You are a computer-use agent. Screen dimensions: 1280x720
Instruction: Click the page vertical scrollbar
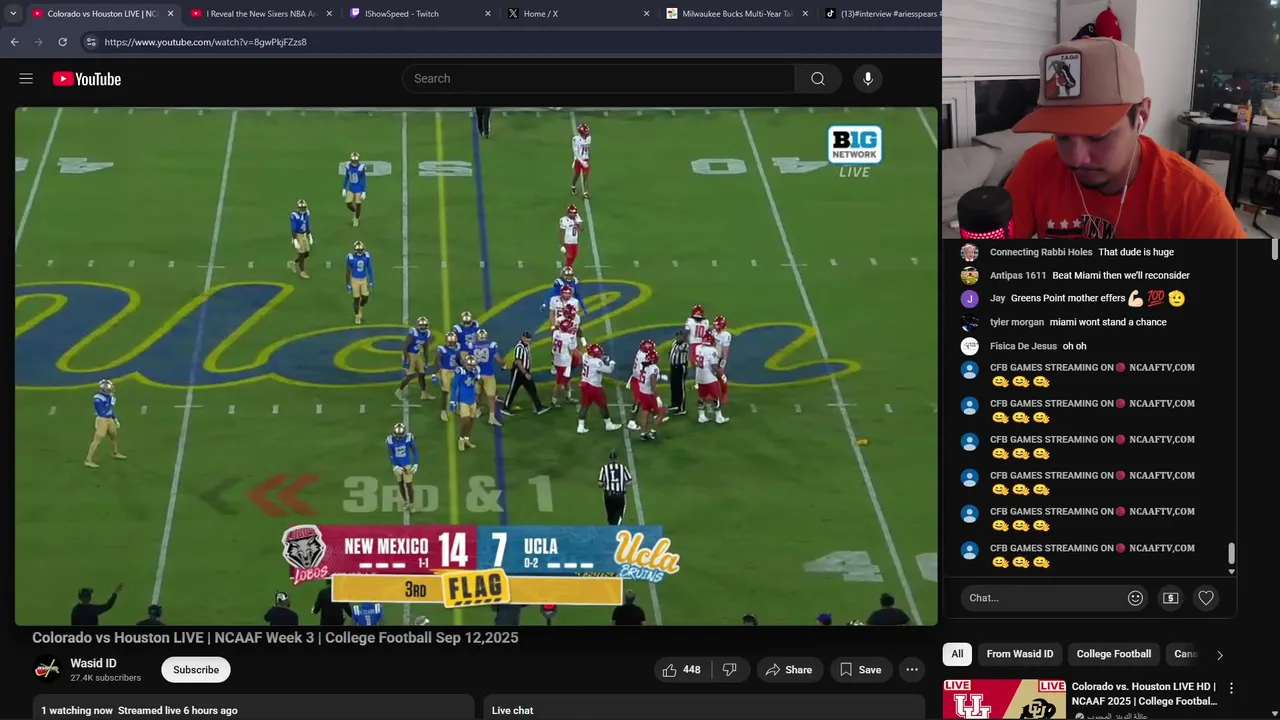point(1275,250)
